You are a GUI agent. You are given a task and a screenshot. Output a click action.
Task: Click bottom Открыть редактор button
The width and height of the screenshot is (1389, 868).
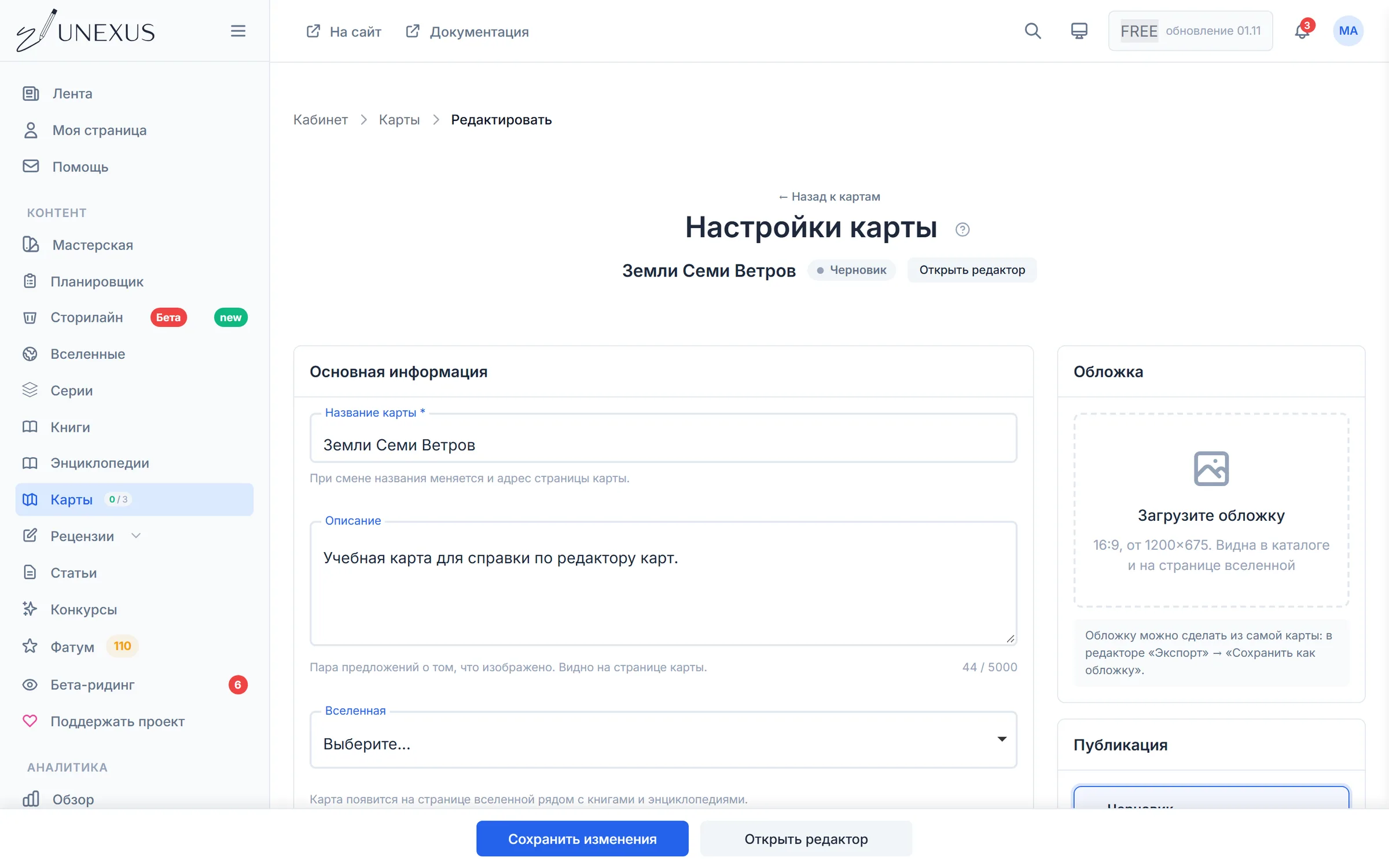click(x=806, y=838)
